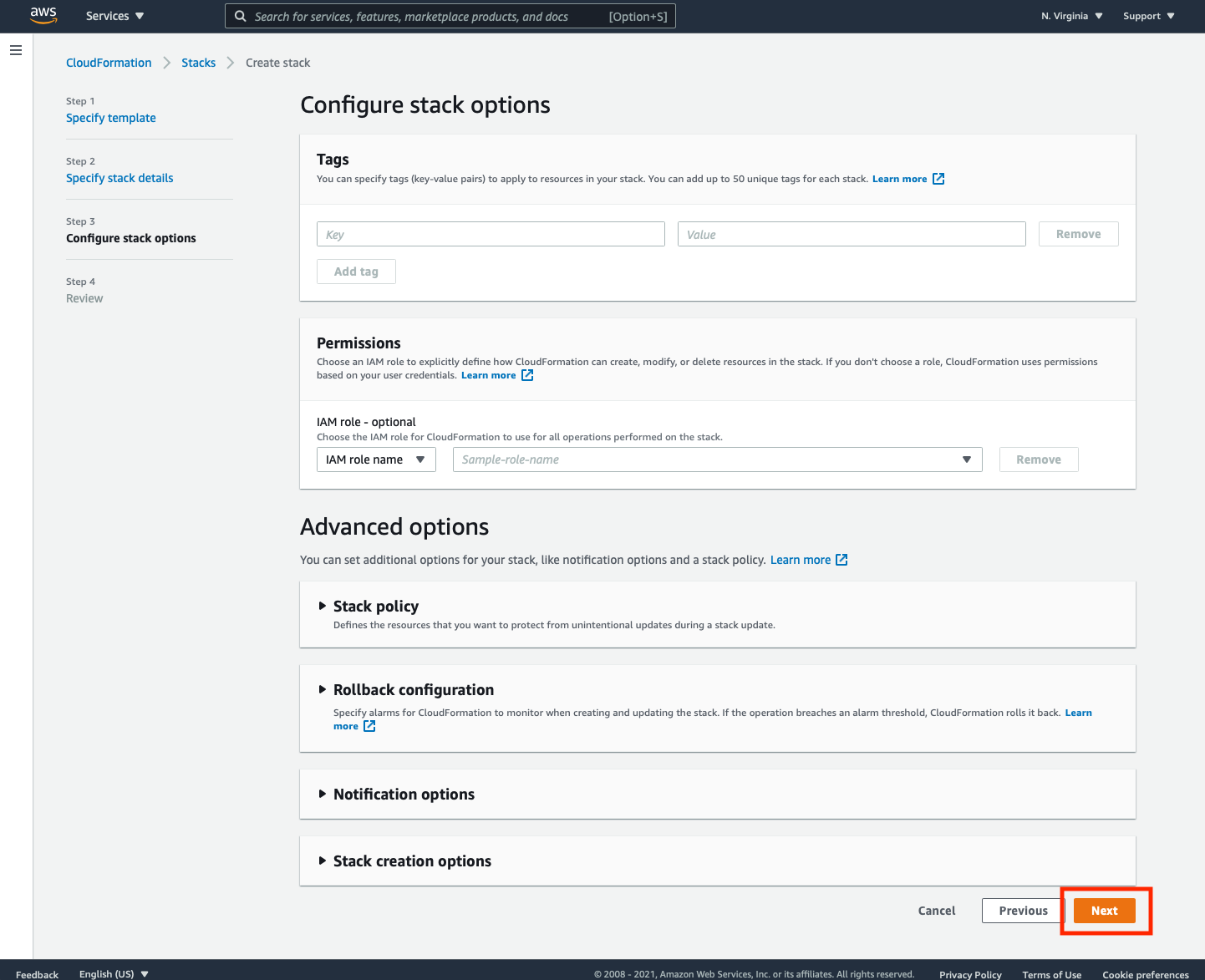The height and width of the screenshot is (980, 1205).
Task: Open the Sample-role-name selection dropdown
Action: point(717,460)
